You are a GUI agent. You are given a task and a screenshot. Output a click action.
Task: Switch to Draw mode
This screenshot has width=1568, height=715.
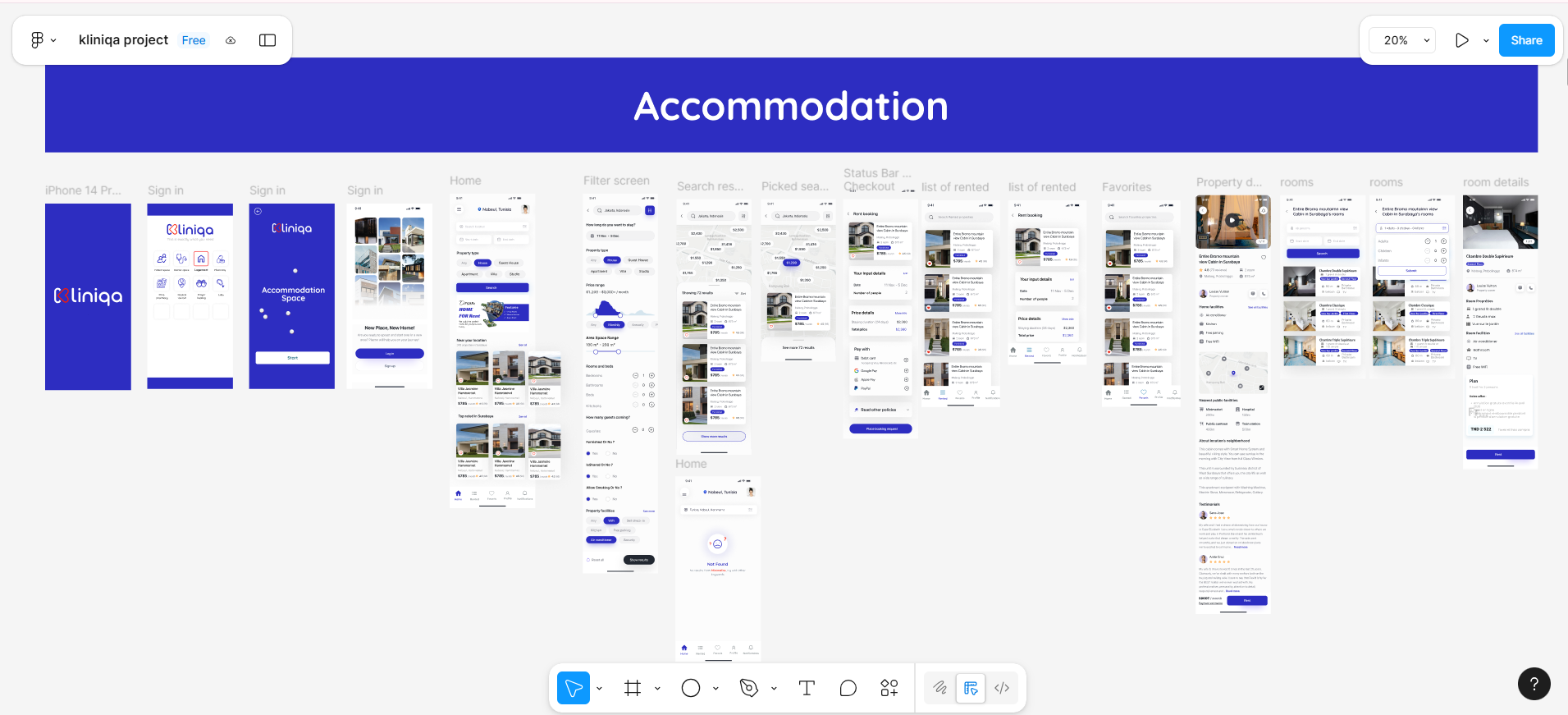click(940, 688)
